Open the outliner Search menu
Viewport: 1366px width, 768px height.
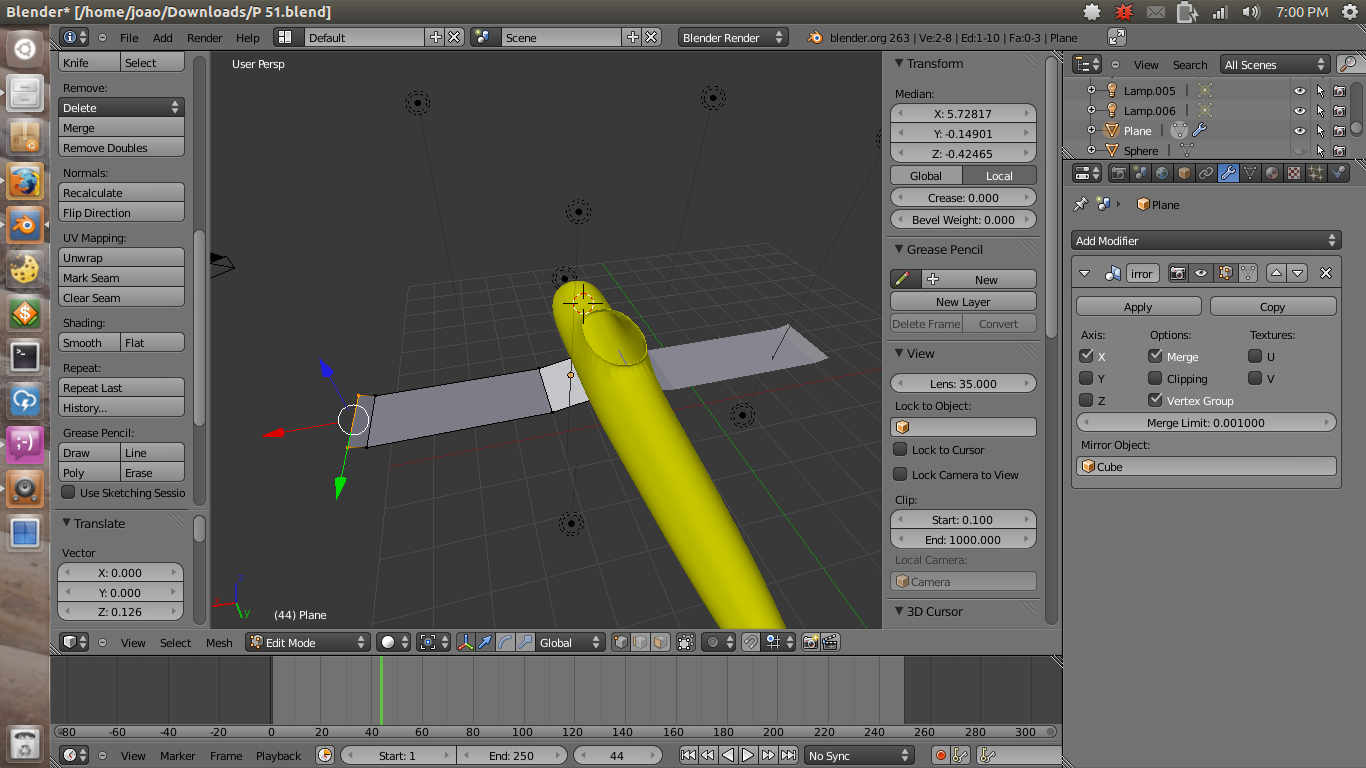(x=1190, y=64)
